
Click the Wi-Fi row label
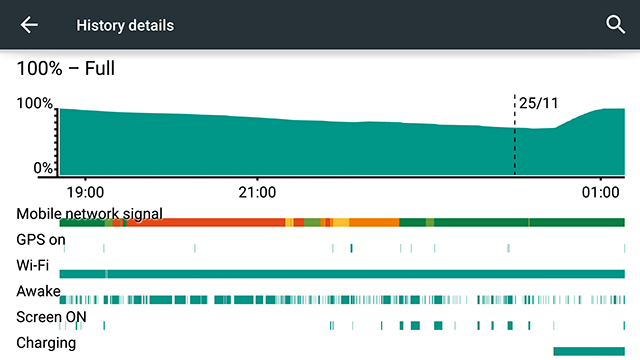33,265
